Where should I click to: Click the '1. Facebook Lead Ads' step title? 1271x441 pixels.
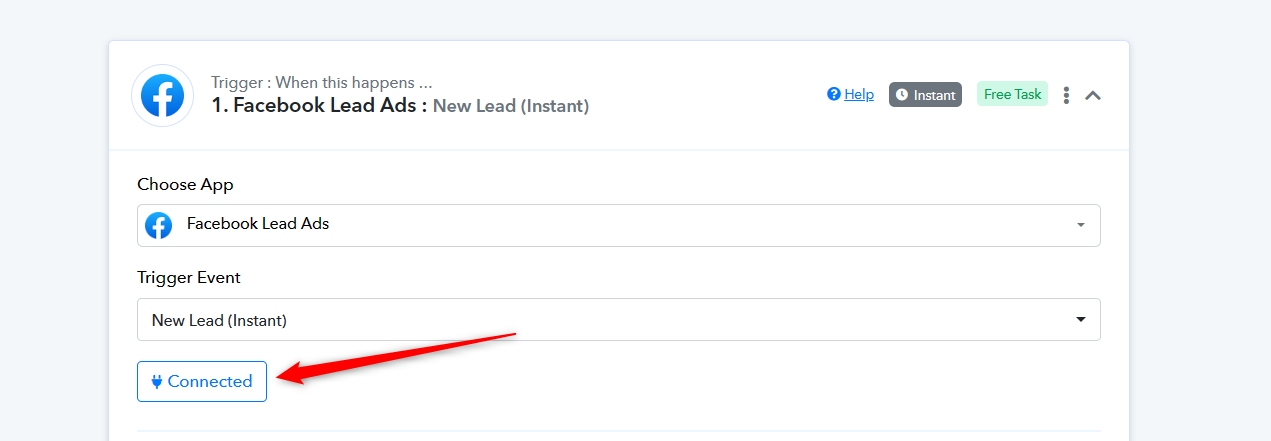click(320, 105)
